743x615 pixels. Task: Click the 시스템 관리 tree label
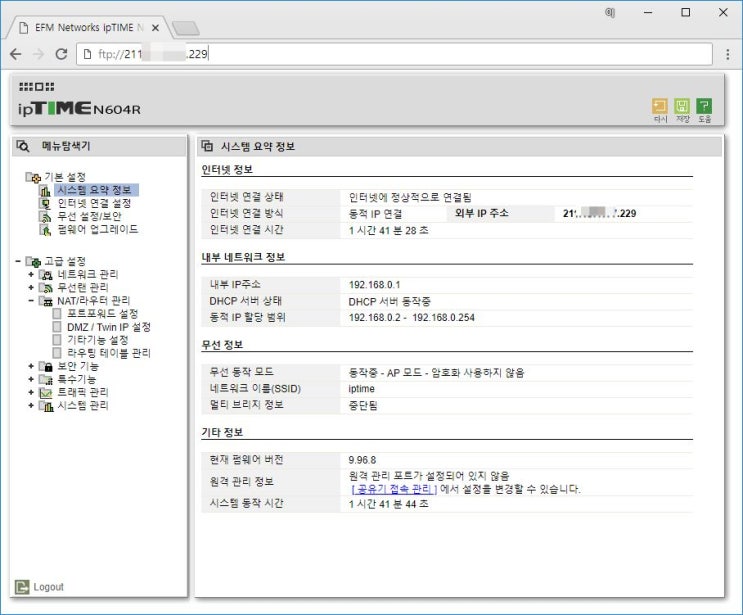point(83,406)
